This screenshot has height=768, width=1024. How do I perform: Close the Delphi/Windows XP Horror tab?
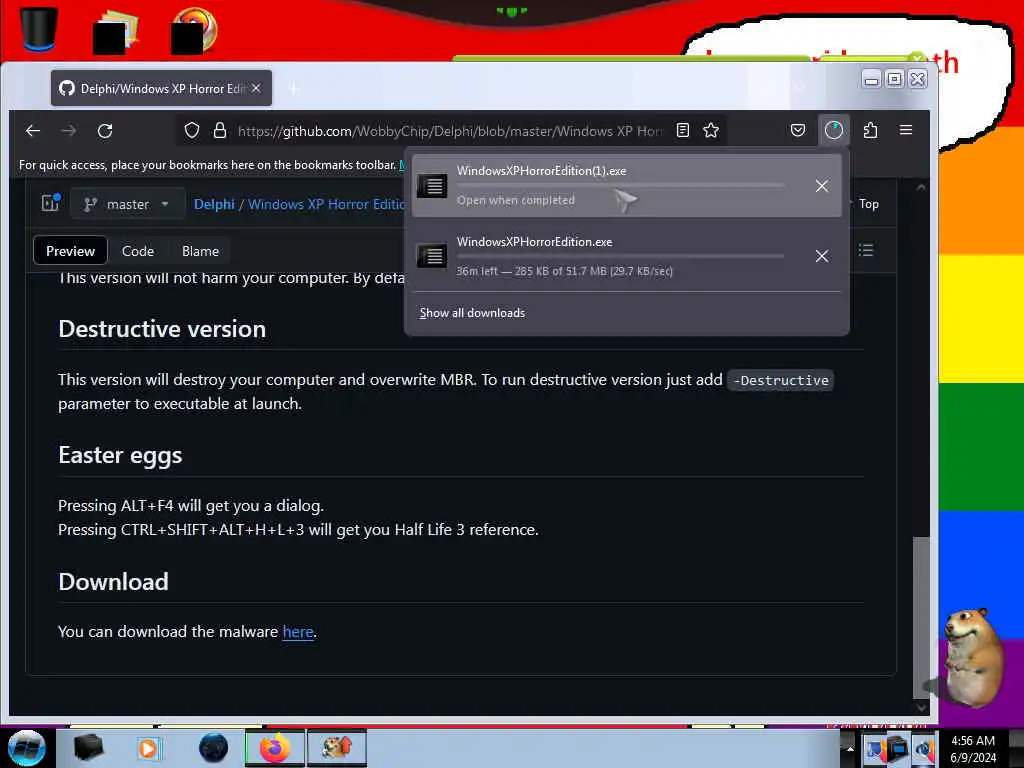256,88
